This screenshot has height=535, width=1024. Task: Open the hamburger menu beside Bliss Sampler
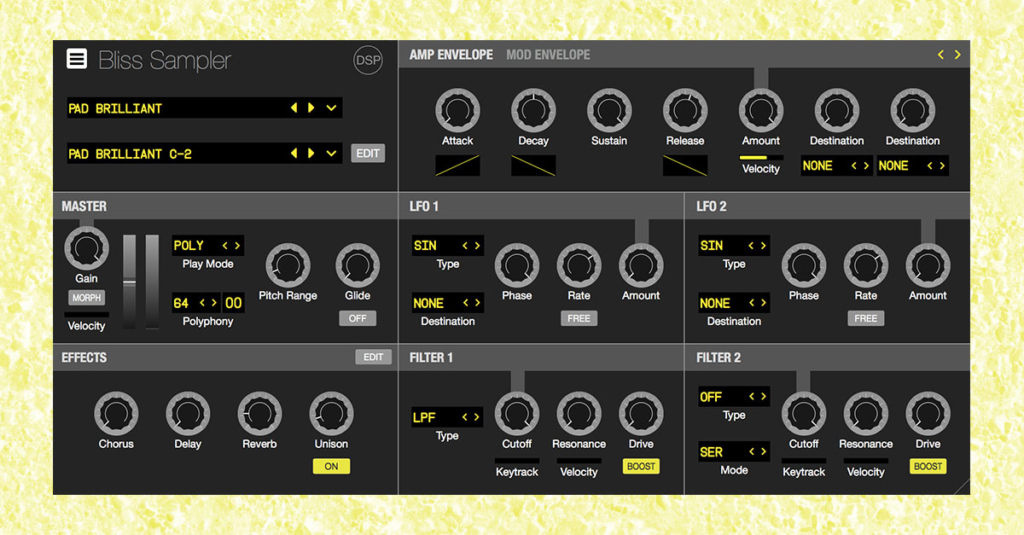coord(76,59)
